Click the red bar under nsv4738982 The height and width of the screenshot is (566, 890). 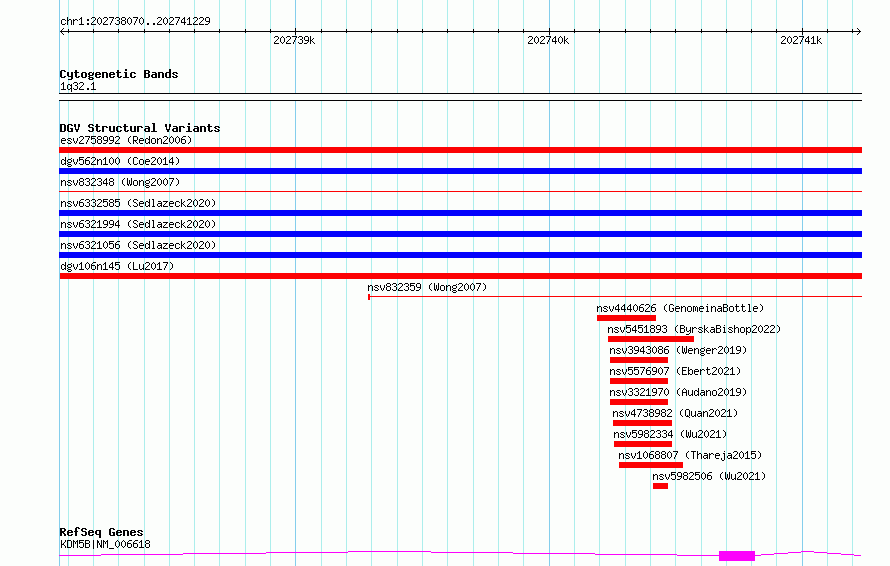(x=643, y=423)
